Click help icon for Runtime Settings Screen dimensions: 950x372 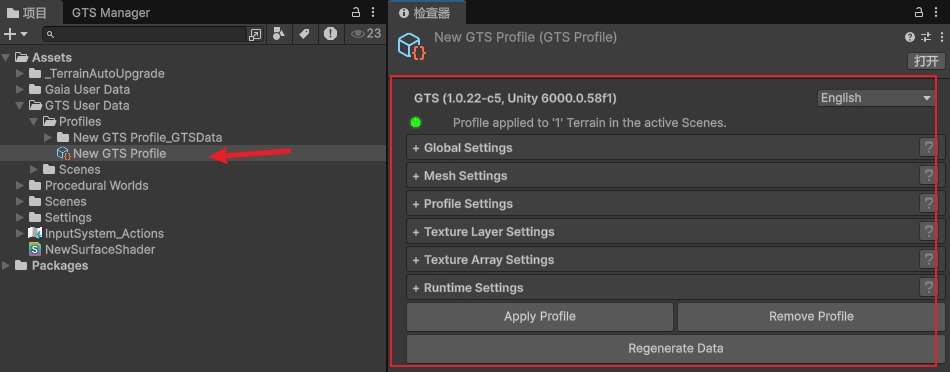coord(928,287)
